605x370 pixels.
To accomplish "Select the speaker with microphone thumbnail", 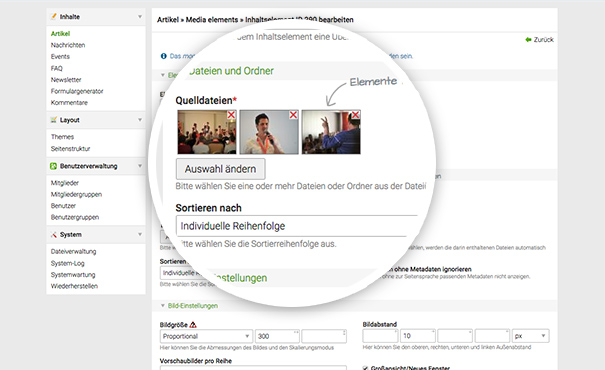I will 269,132.
